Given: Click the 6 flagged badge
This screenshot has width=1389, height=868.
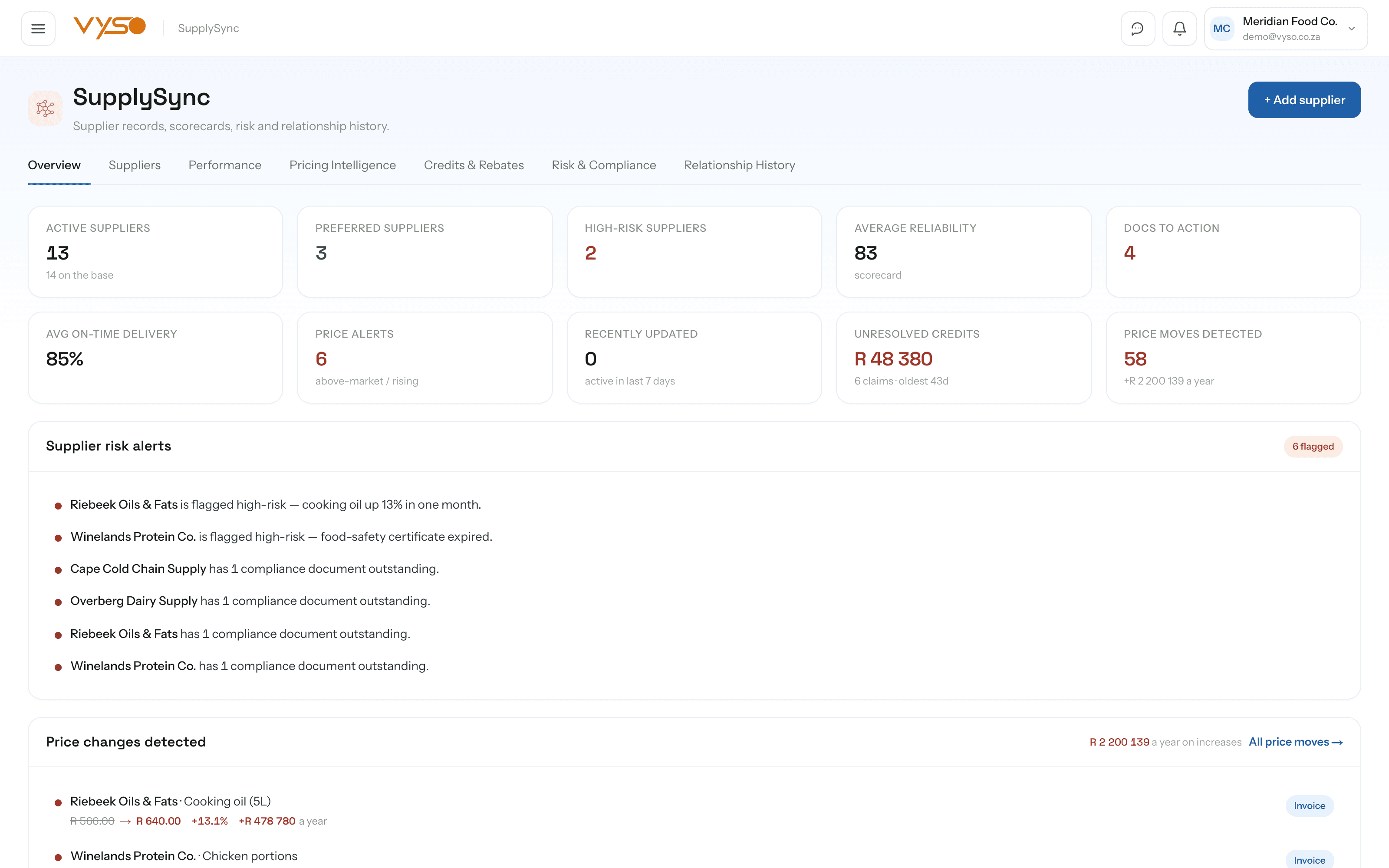Looking at the screenshot, I should [1313, 446].
